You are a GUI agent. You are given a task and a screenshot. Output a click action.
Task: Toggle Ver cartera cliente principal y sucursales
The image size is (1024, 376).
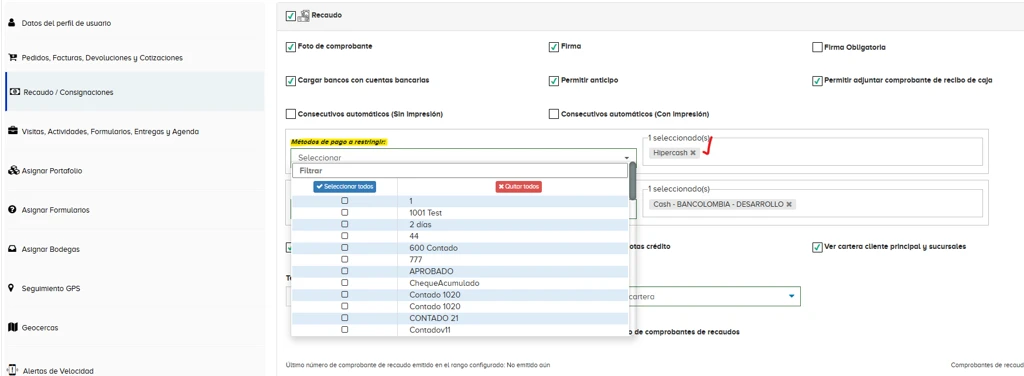(817, 247)
